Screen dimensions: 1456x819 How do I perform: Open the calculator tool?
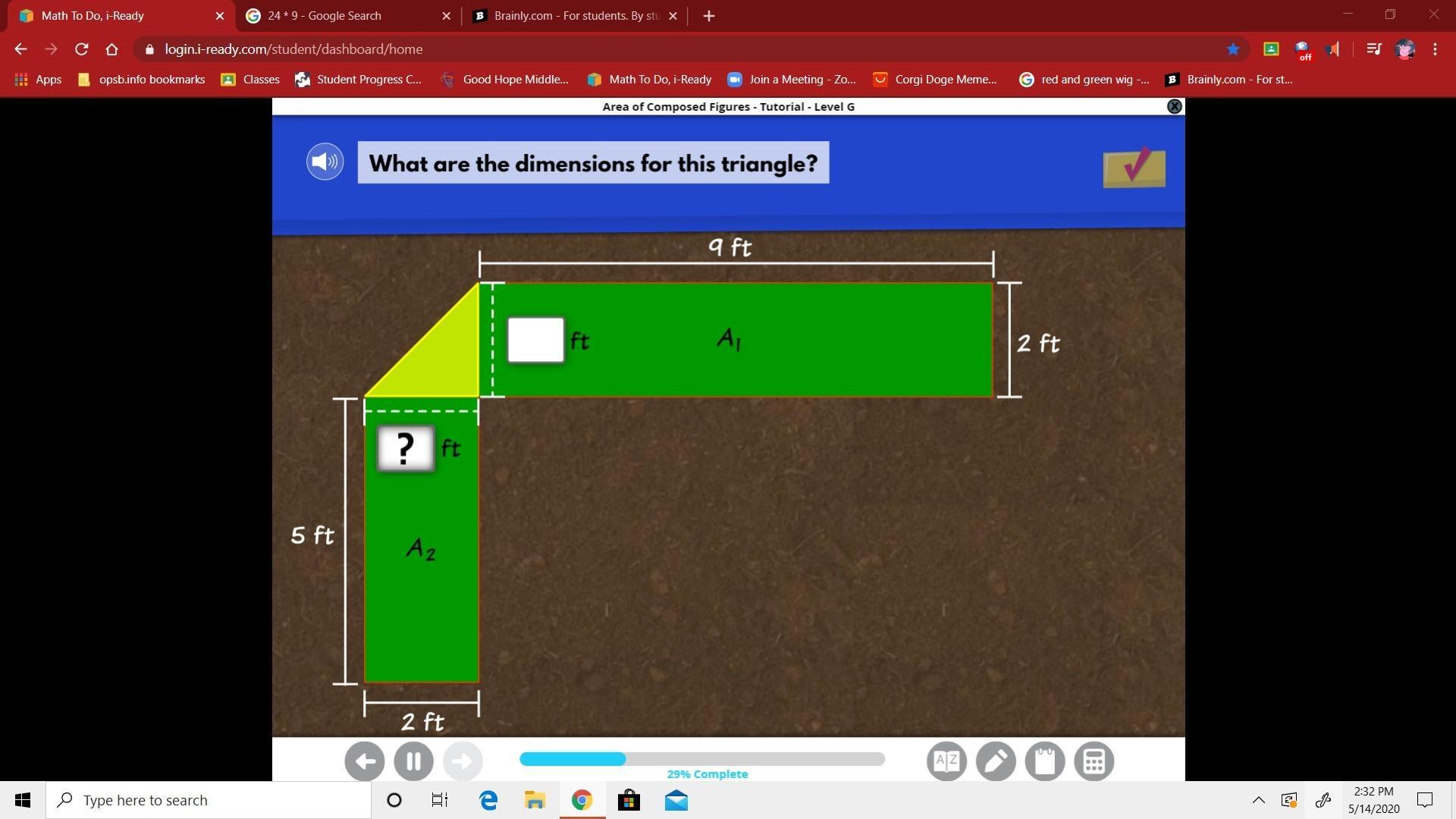(1094, 761)
